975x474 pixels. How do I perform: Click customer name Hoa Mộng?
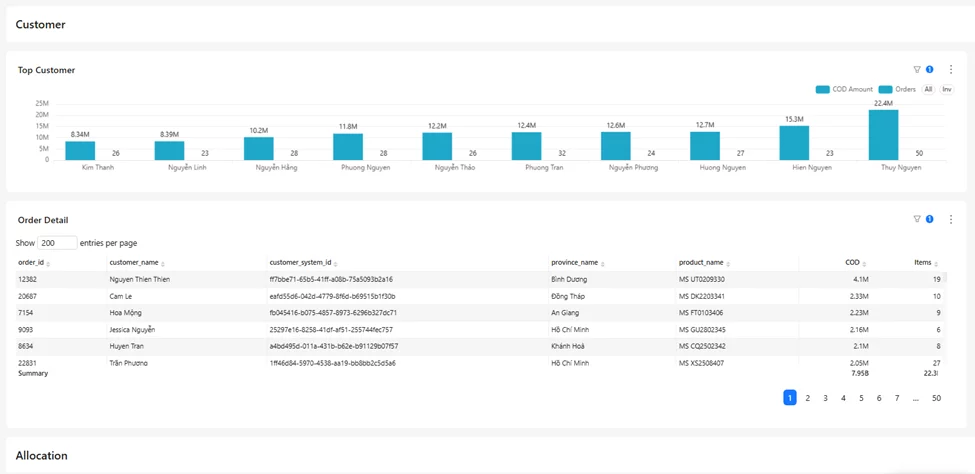coord(124,313)
